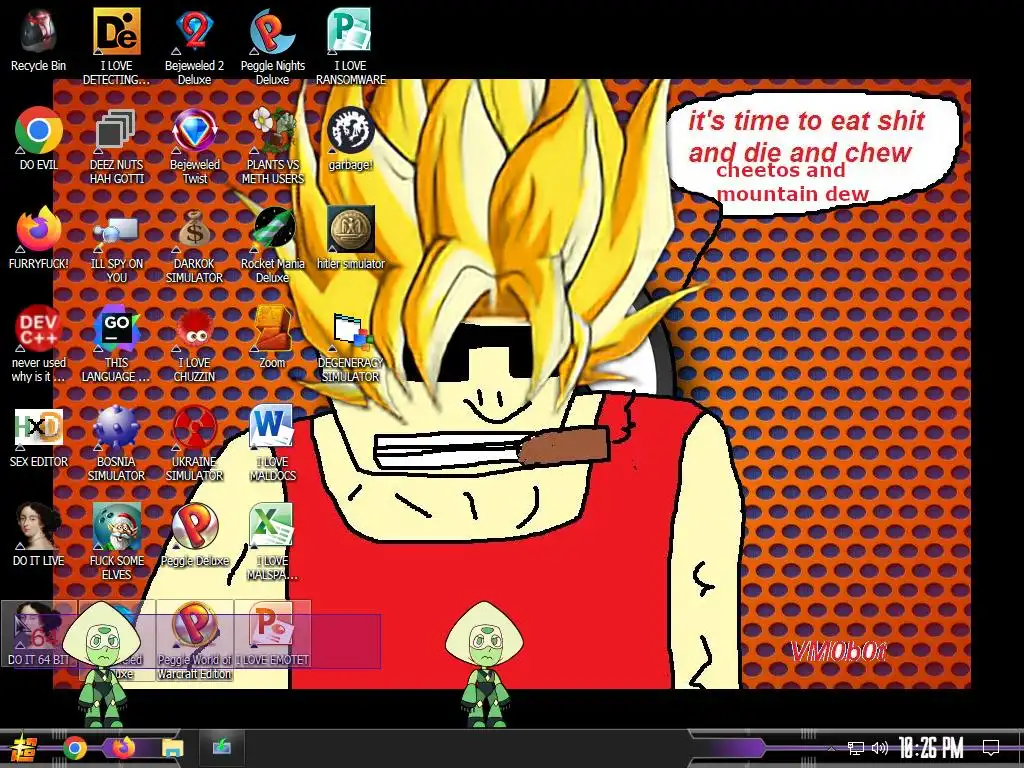Switch to the running app taskbar button
The image size is (1024, 768).
pos(221,747)
